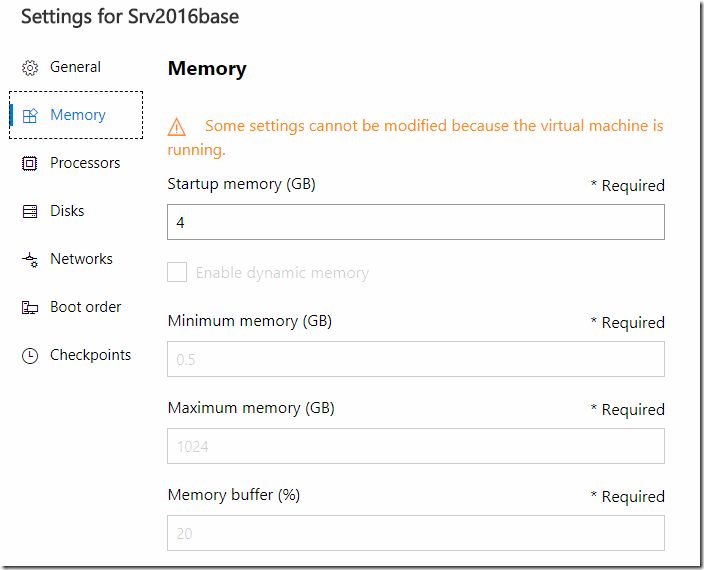The width and height of the screenshot is (704, 570).
Task: Click the Memory buffer percentage field
Action: (415, 533)
